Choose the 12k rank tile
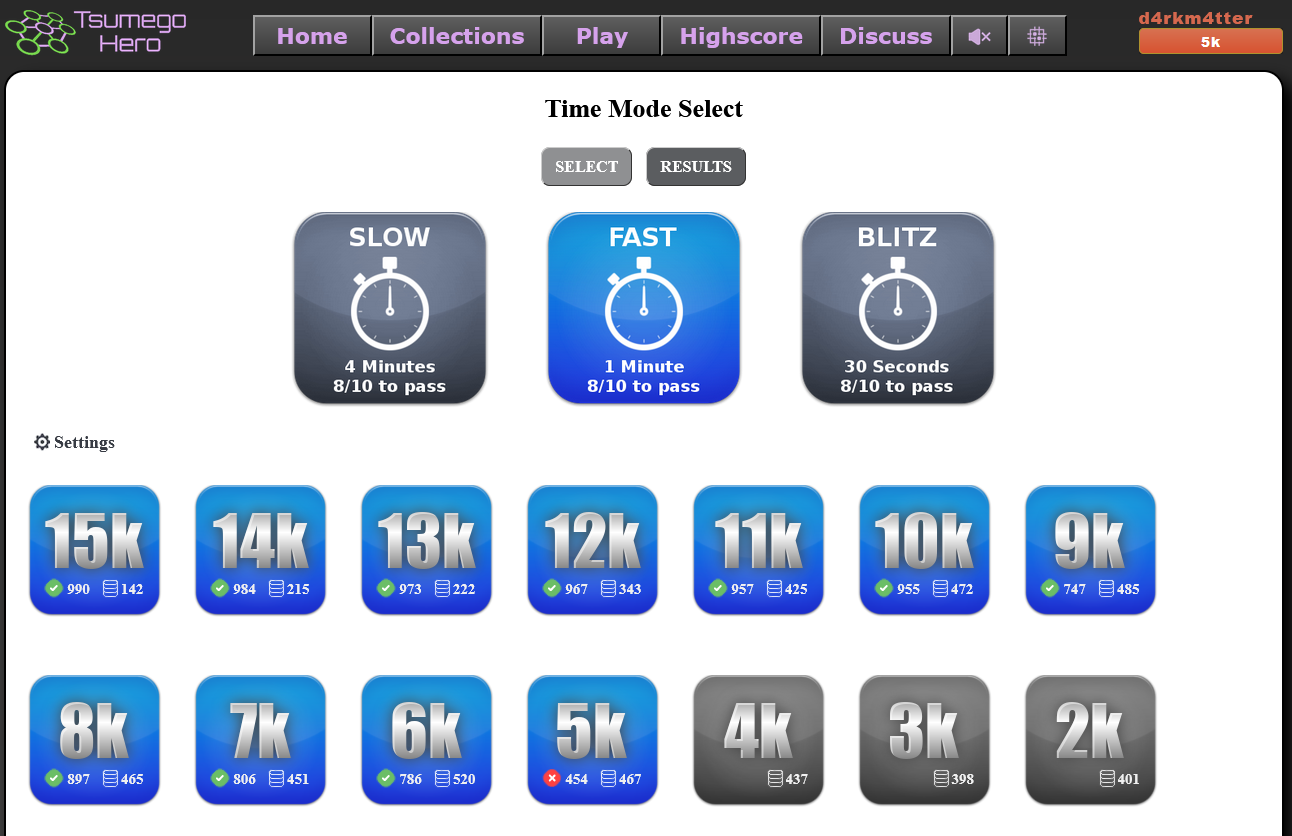Image resolution: width=1292 pixels, height=836 pixels. 592,549
